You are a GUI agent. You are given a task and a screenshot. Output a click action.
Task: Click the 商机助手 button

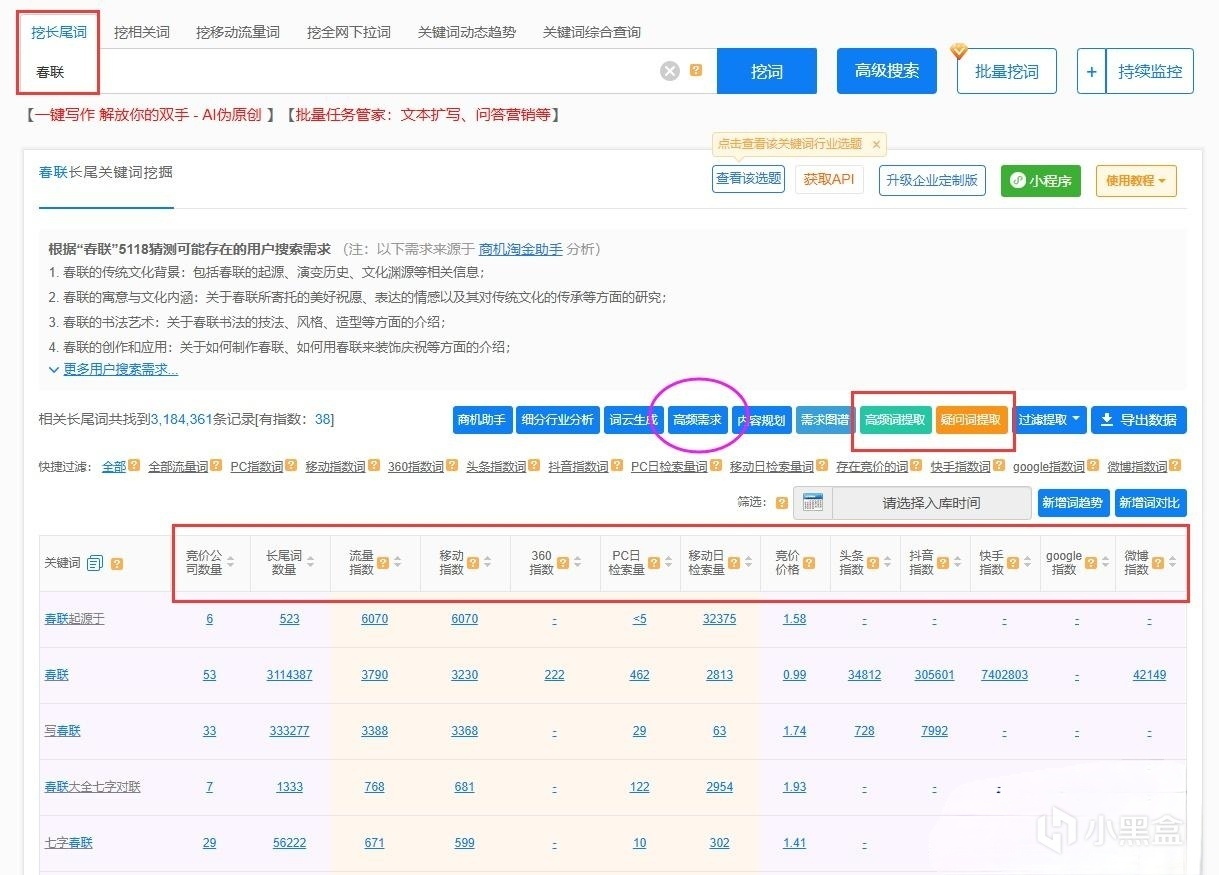pyautogui.click(x=481, y=420)
